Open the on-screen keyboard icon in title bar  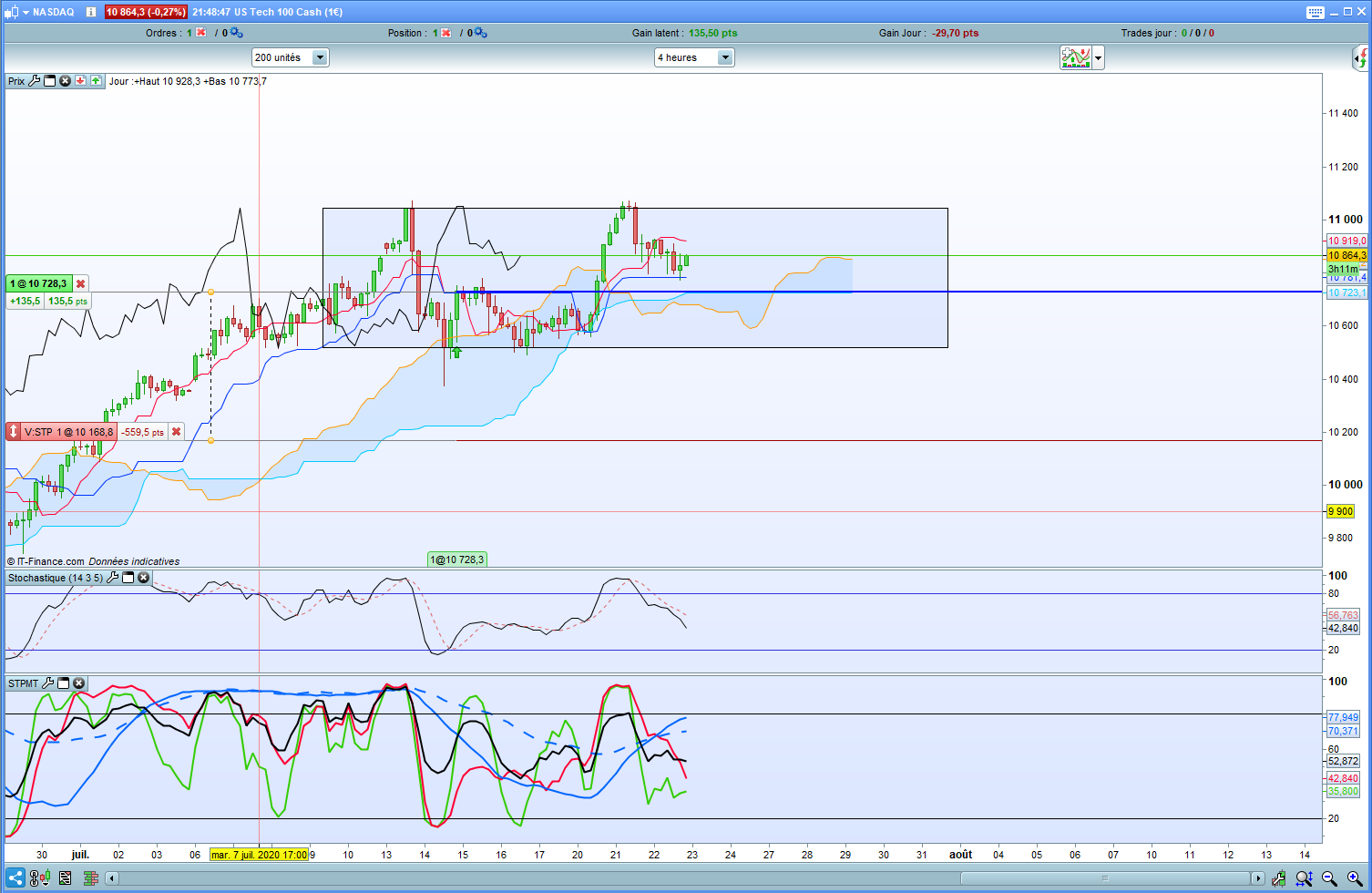[1316, 12]
